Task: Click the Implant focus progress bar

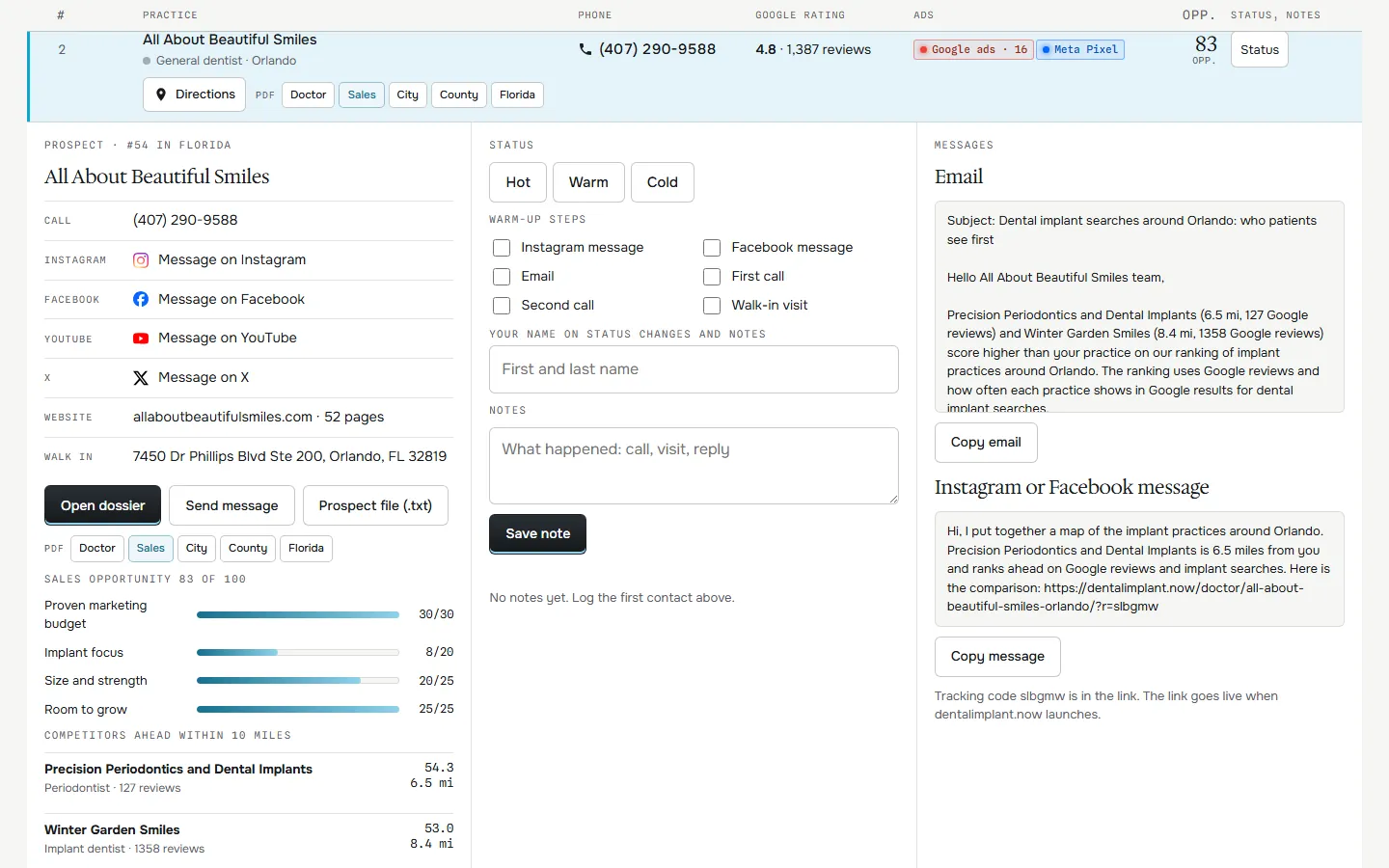Action: click(x=298, y=653)
